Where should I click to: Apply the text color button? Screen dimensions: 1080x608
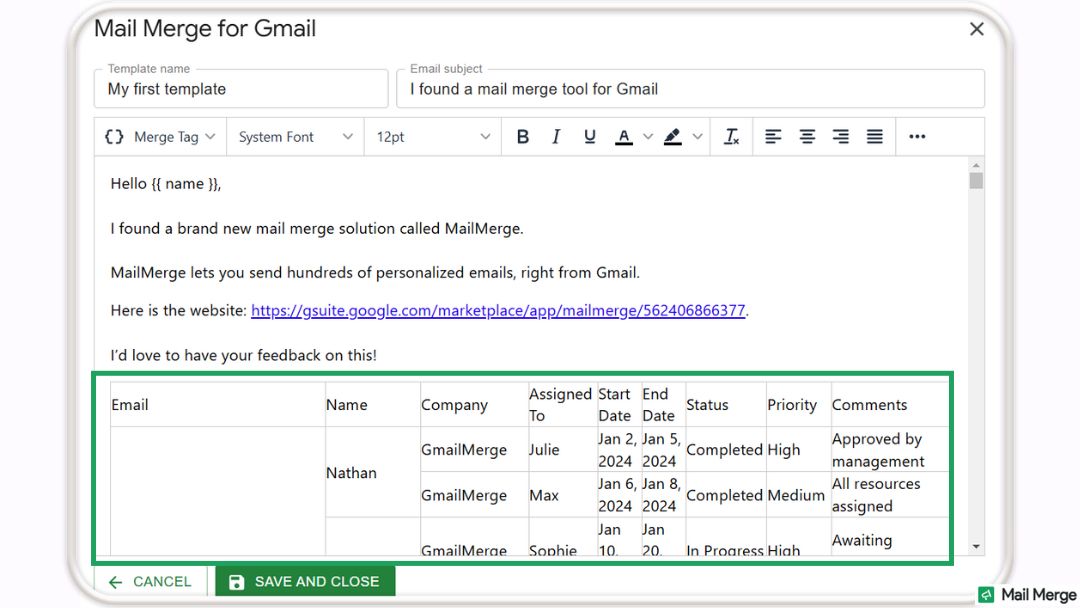(x=624, y=136)
